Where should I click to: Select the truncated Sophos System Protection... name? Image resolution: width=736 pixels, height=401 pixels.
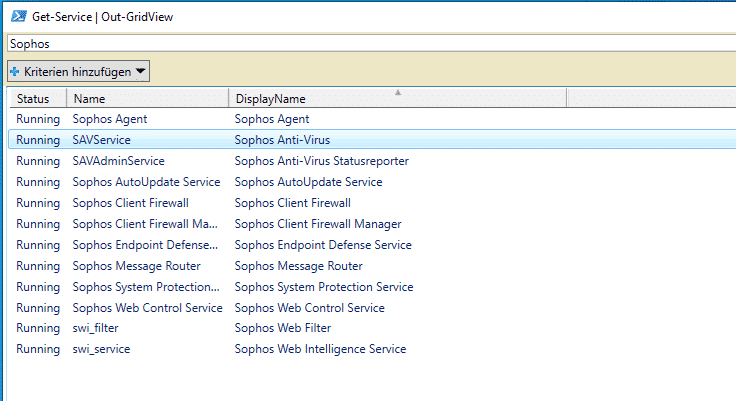146,287
